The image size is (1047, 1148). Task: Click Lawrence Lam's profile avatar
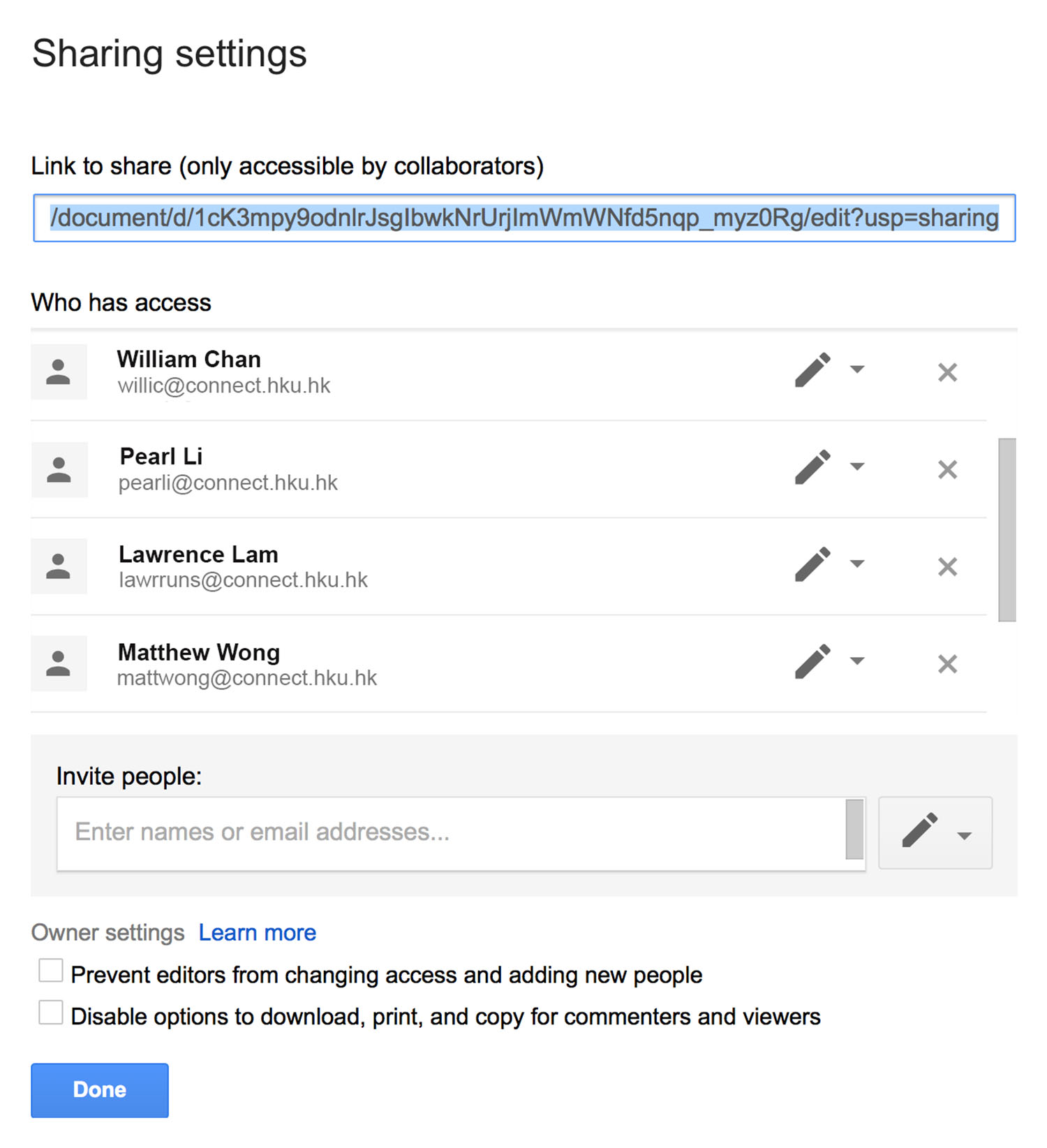59,566
